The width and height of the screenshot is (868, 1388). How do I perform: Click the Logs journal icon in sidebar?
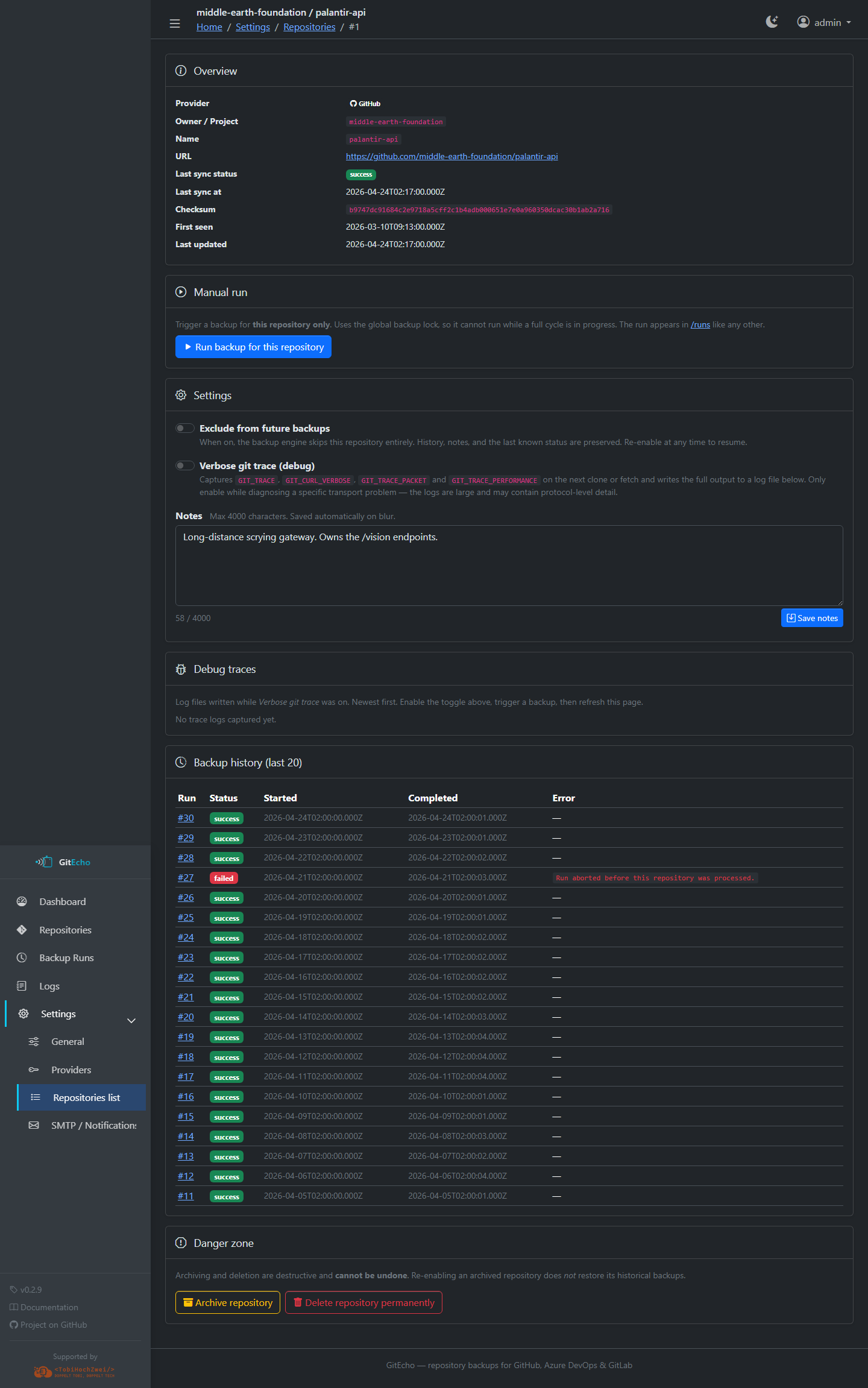pos(22,986)
